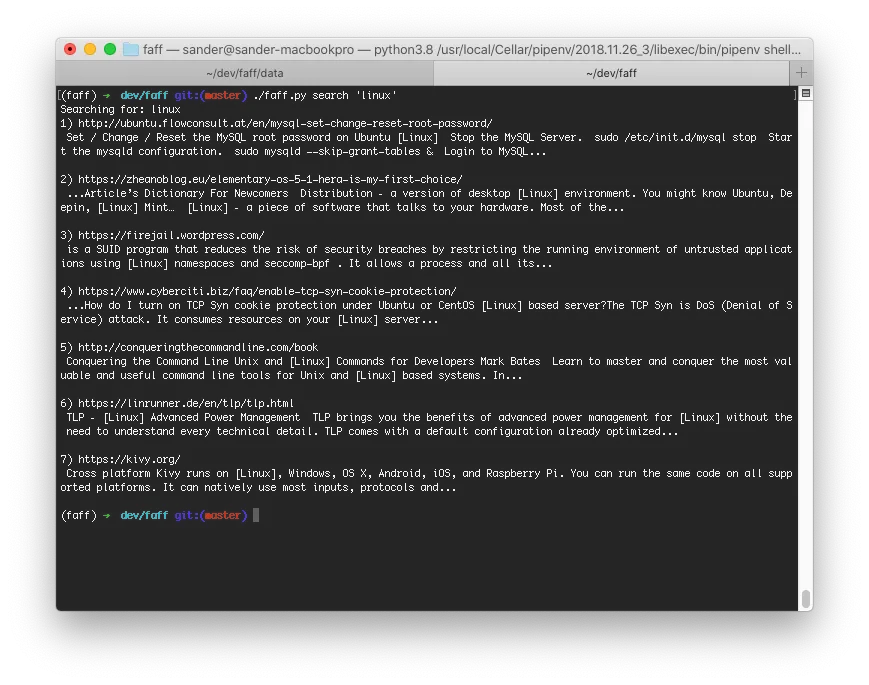Open the zheanoblog.eu elementary OS URL
This screenshot has width=869, height=685.
click(x=270, y=179)
